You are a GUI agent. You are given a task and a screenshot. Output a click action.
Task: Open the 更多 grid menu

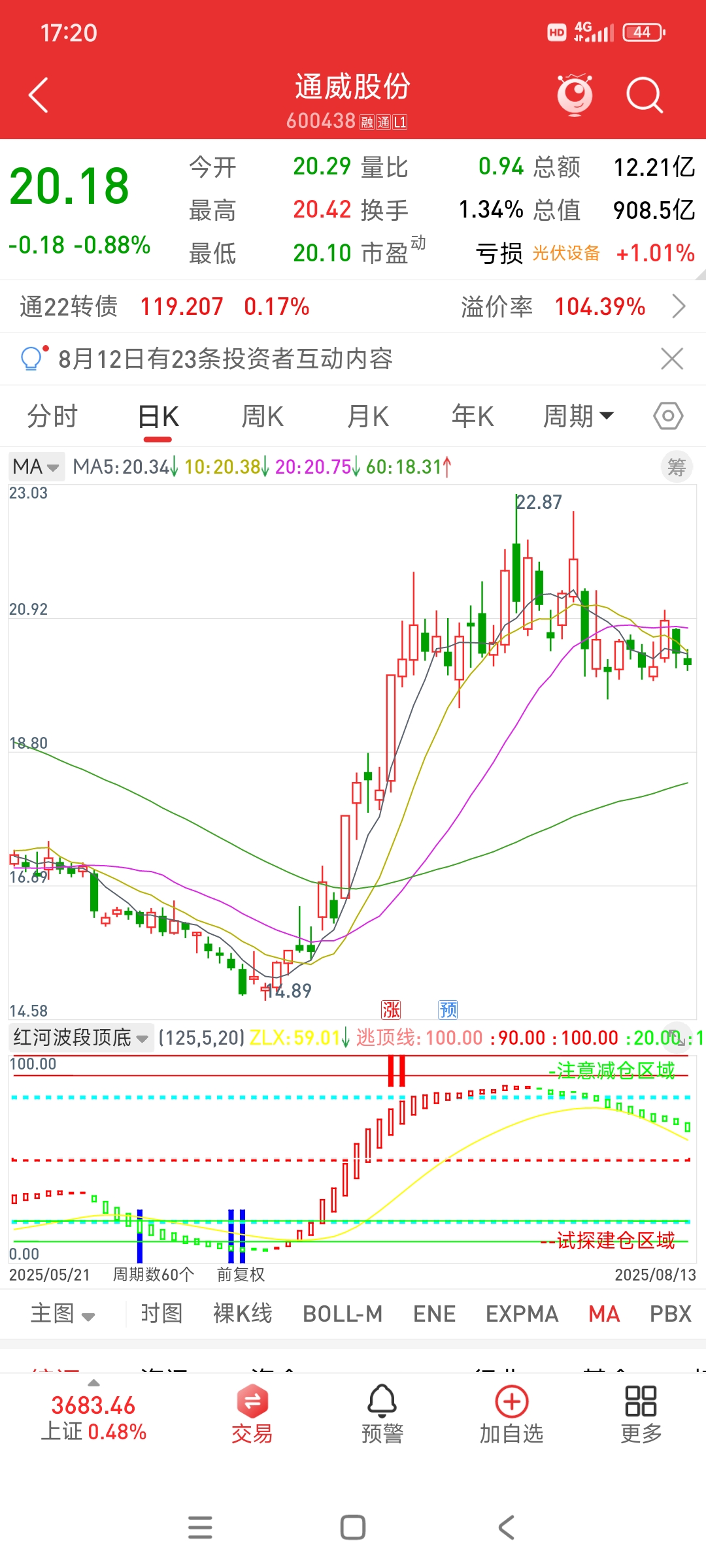[x=641, y=1414]
